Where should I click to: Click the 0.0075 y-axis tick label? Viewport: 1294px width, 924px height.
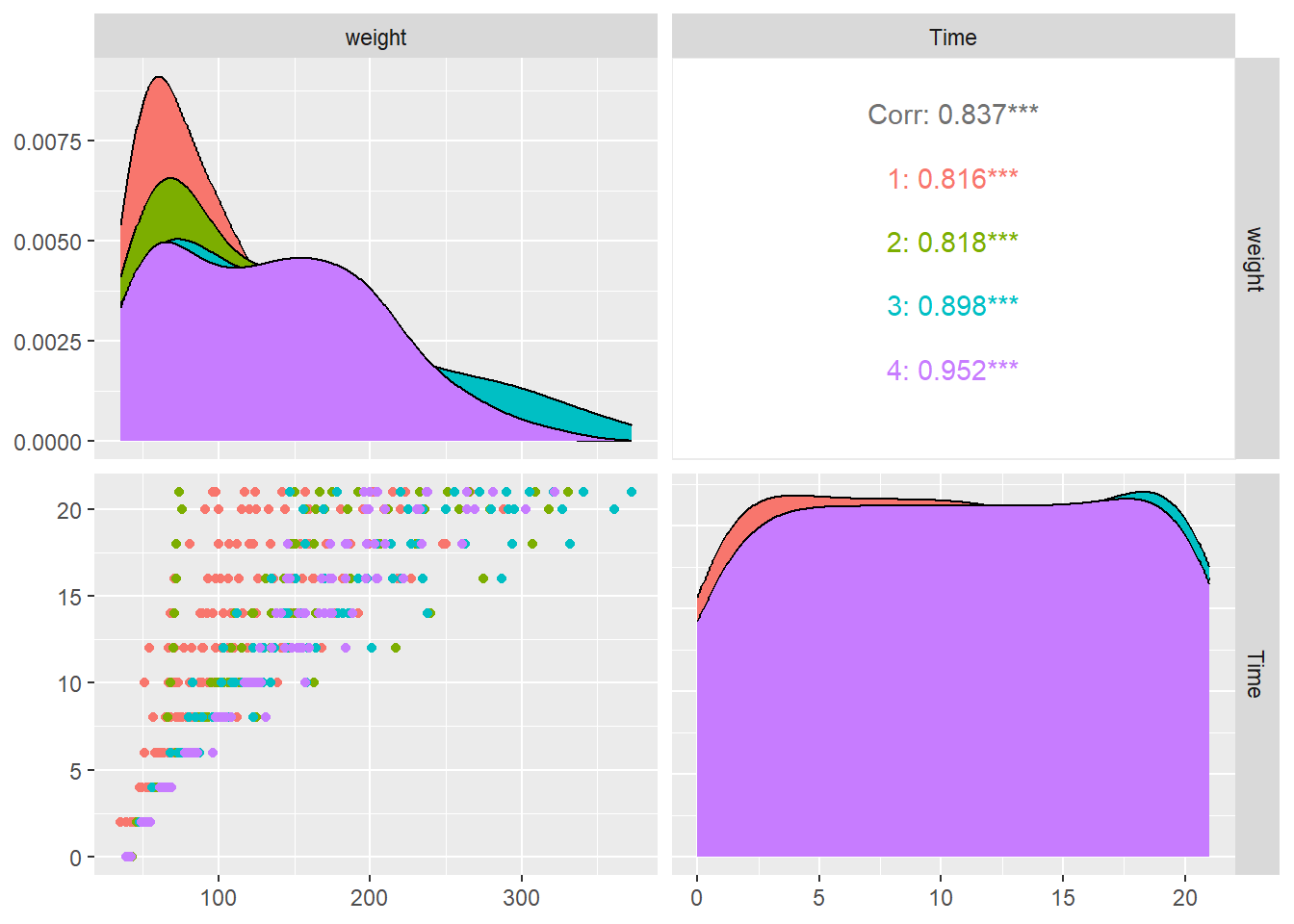coord(47,141)
